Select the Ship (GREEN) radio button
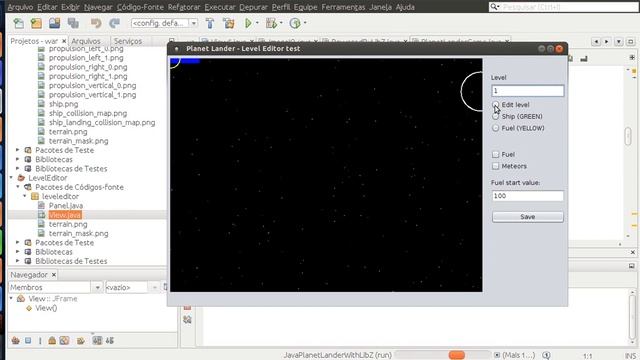The image size is (640, 360). (496, 117)
